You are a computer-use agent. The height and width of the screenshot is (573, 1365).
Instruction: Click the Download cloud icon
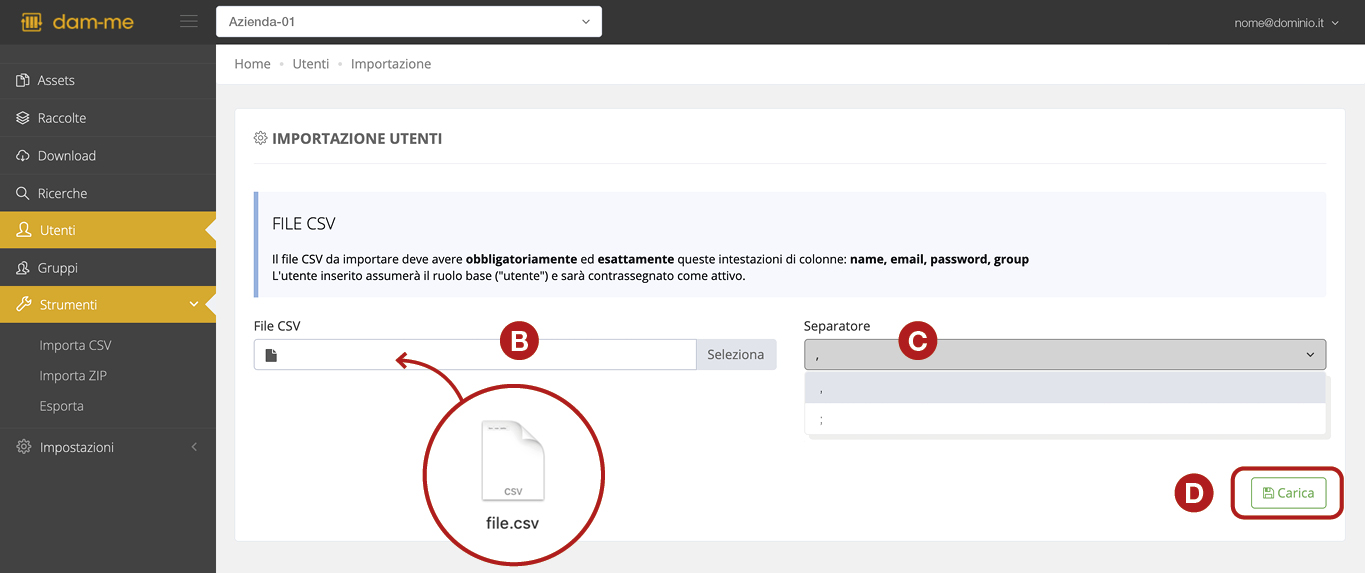(x=23, y=156)
